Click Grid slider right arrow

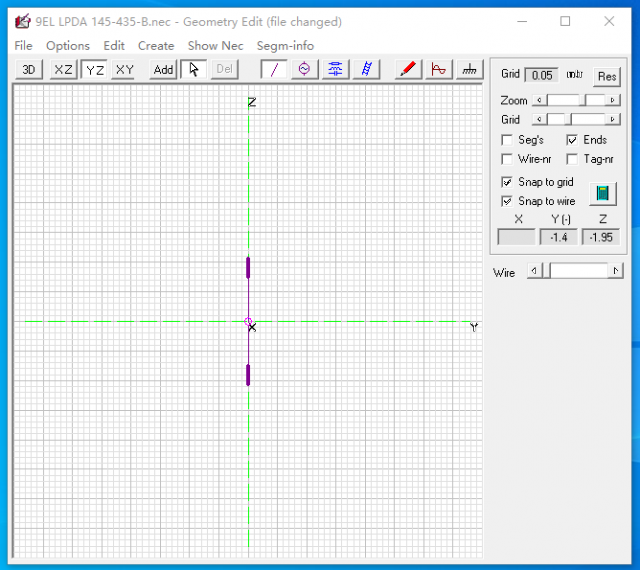click(x=613, y=119)
